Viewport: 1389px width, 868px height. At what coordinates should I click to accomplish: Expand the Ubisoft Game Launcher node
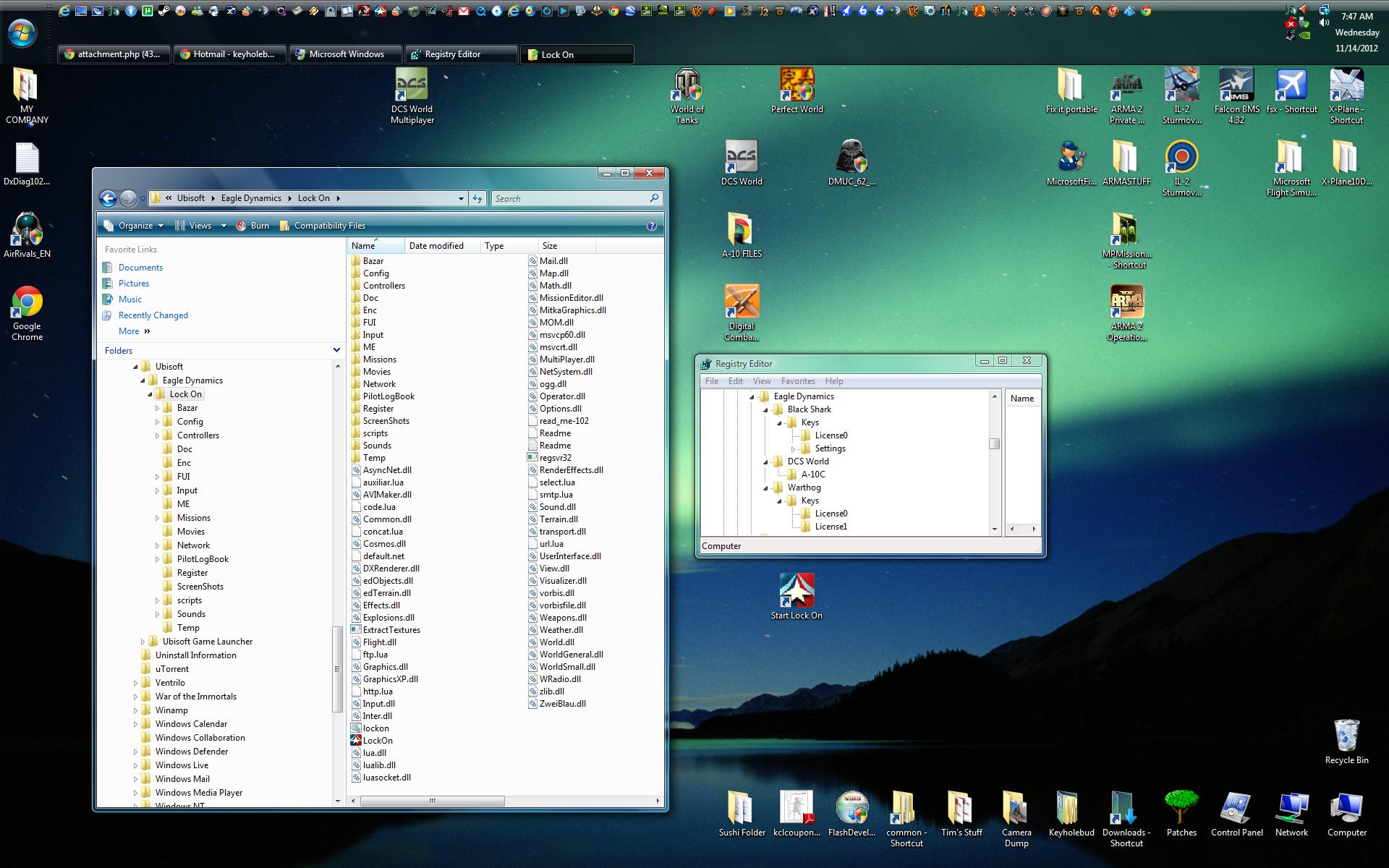pyautogui.click(x=143, y=642)
